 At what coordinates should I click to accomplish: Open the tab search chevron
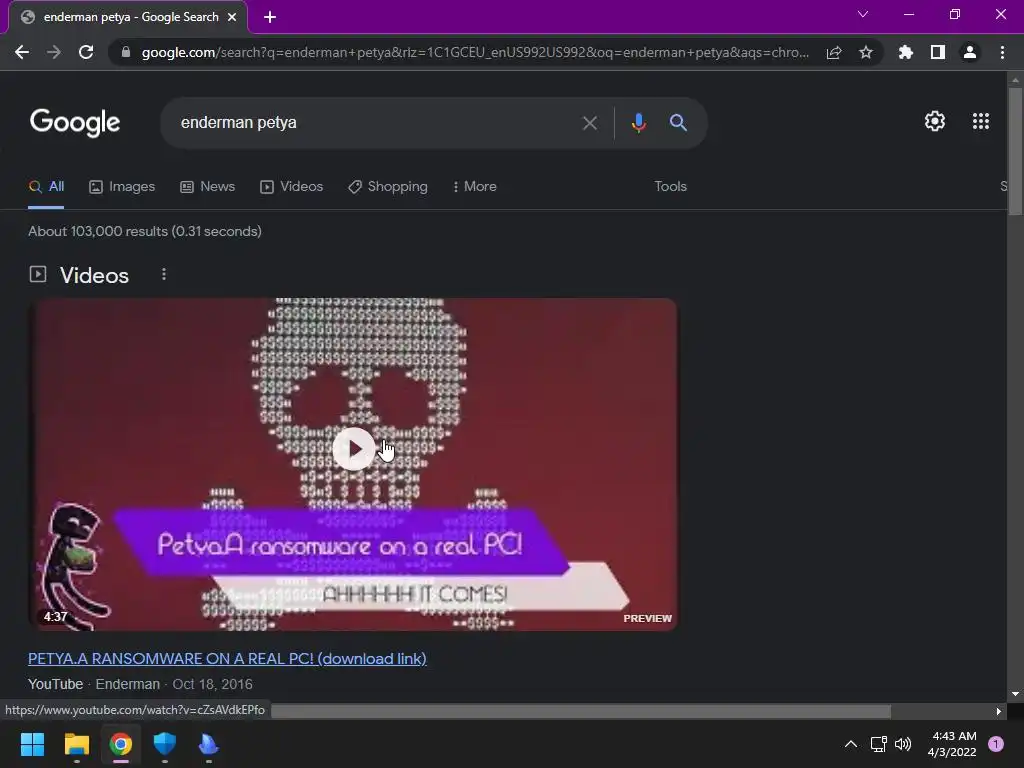(x=863, y=14)
